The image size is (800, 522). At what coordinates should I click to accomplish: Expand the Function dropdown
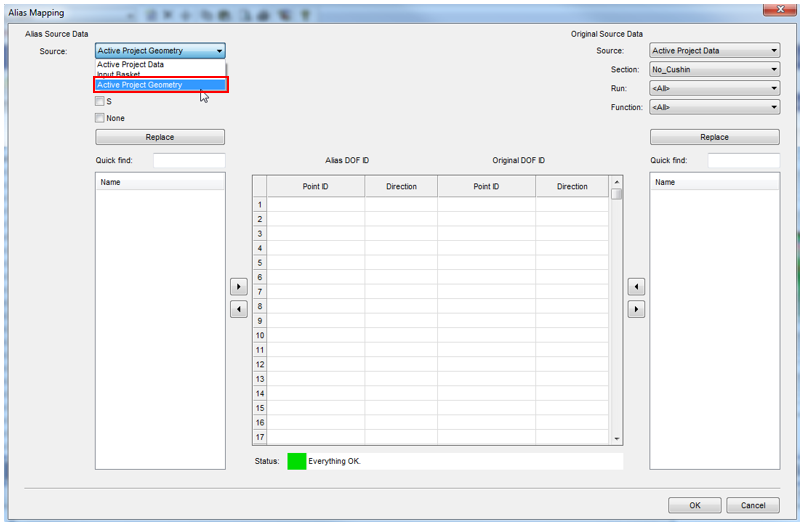pyautogui.click(x=714, y=107)
